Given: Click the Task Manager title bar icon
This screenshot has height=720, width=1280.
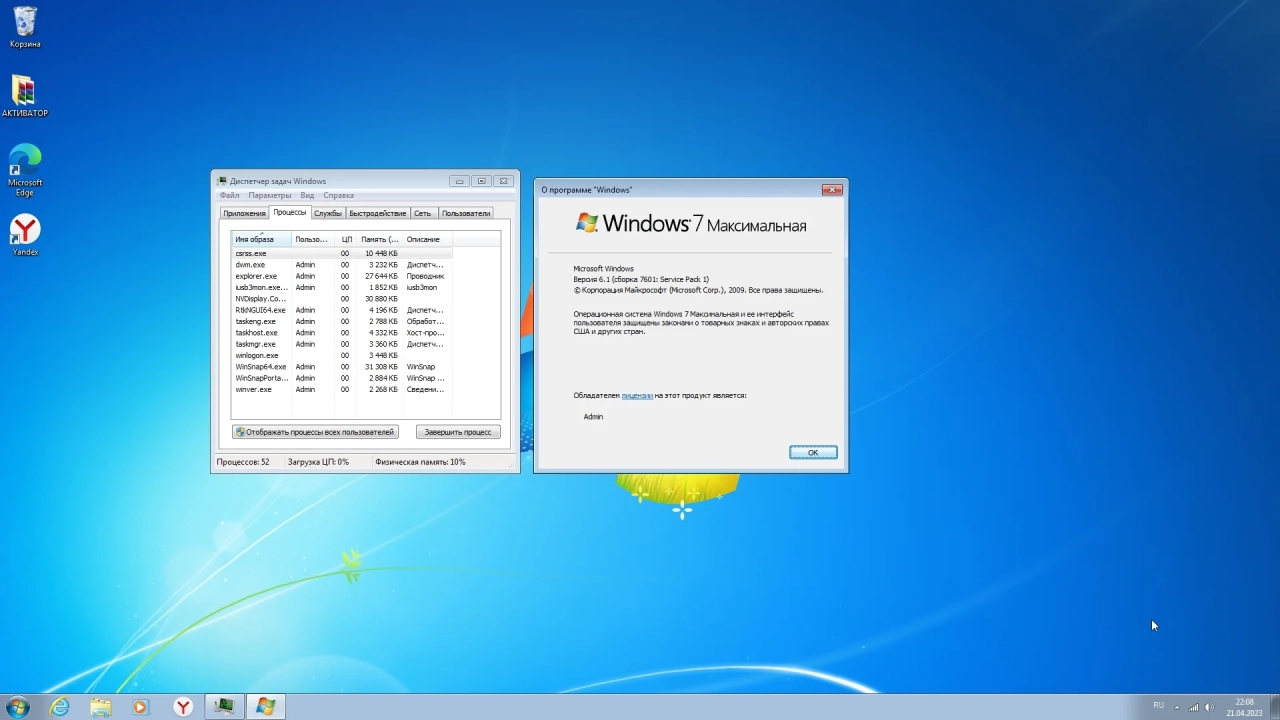Looking at the screenshot, I should (x=222, y=181).
